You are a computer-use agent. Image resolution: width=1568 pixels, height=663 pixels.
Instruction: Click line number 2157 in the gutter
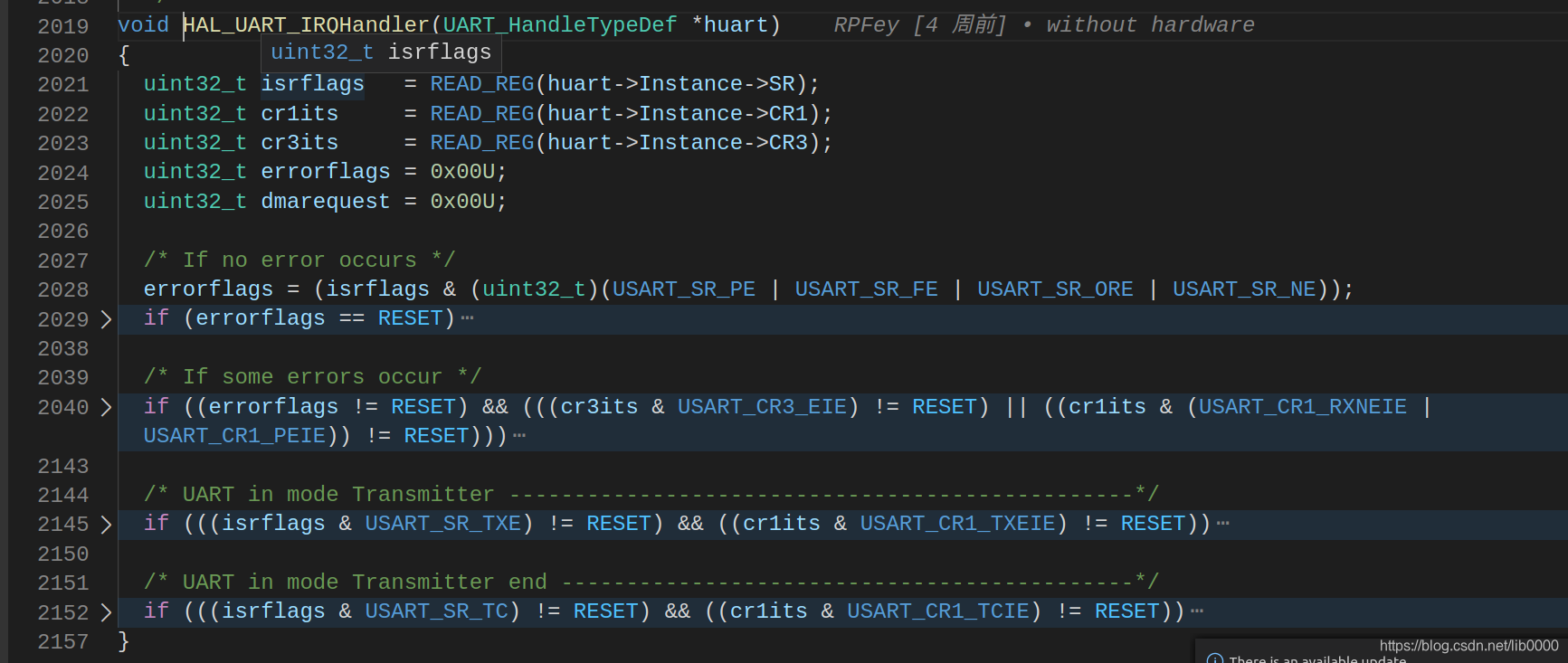63,642
